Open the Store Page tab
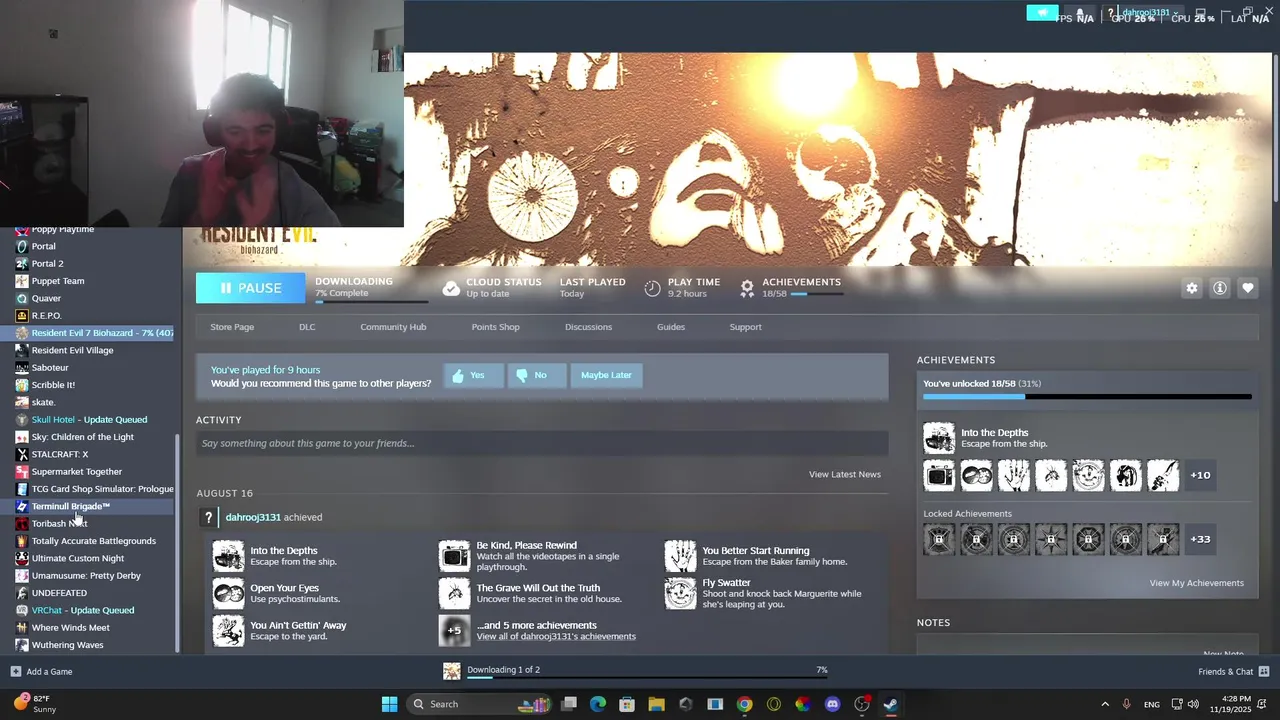This screenshot has width=1280, height=720. (232, 327)
